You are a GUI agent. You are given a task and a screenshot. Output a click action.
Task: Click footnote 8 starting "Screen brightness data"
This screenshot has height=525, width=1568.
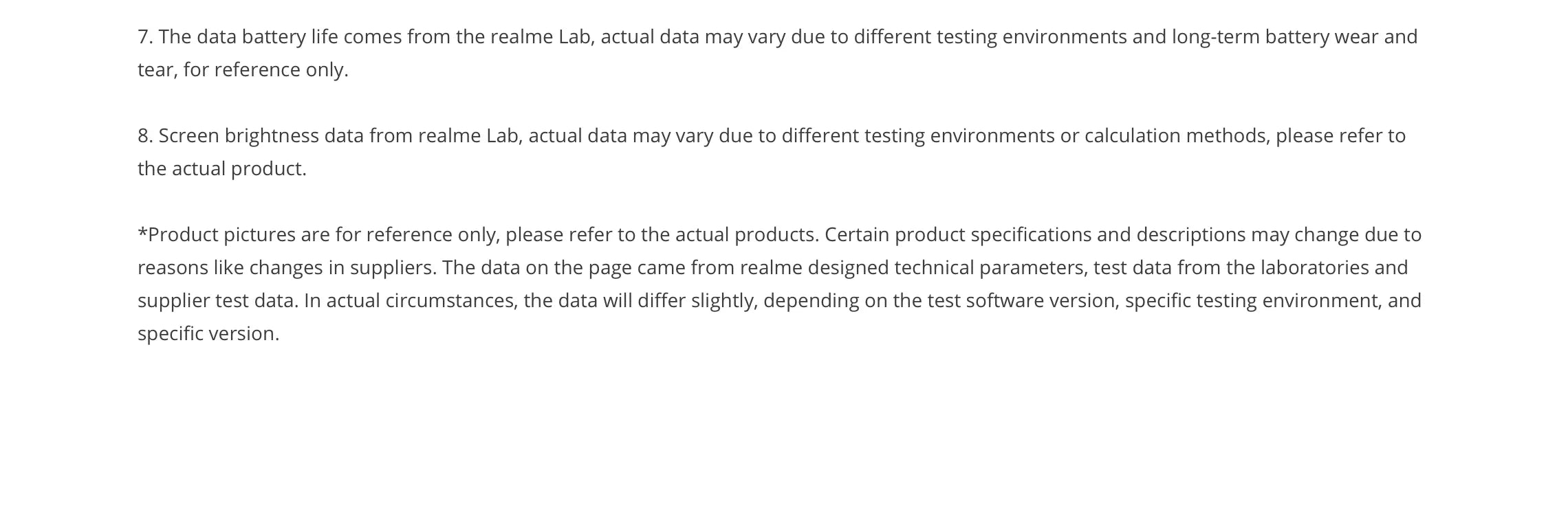coord(772,152)
